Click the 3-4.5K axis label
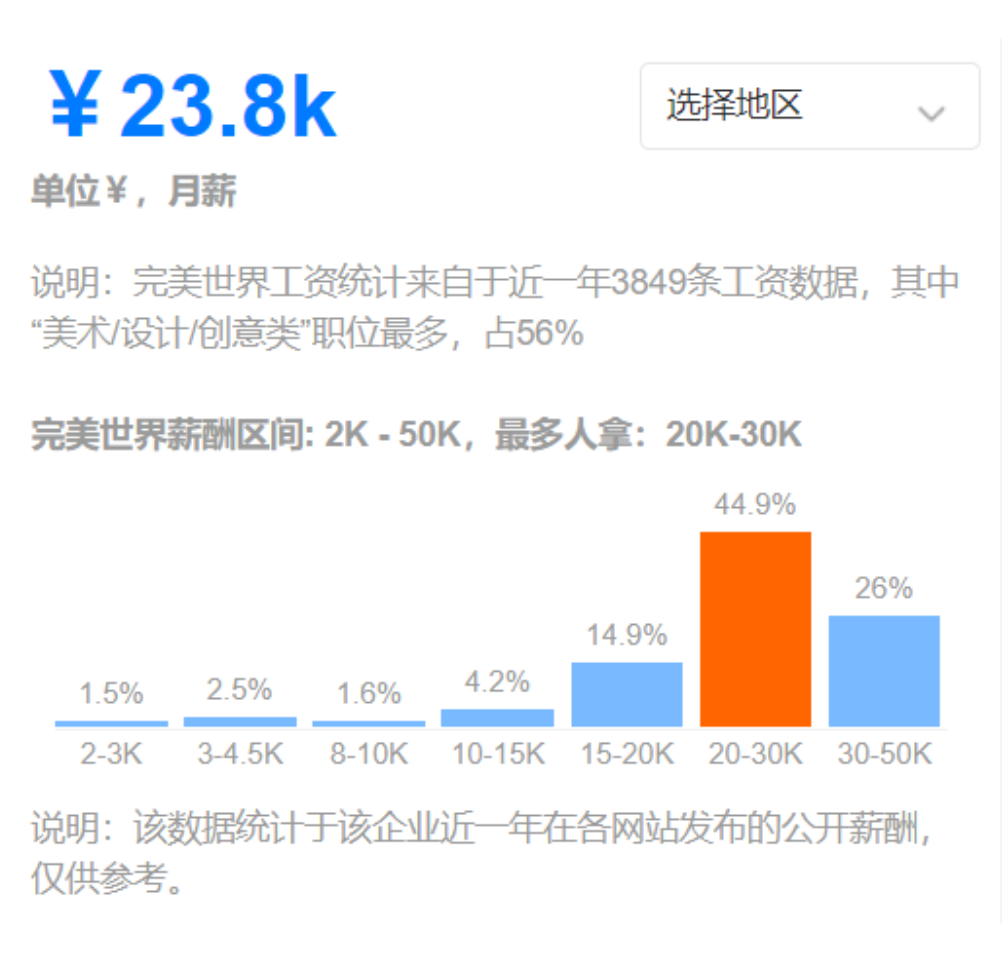 [240, 754]
